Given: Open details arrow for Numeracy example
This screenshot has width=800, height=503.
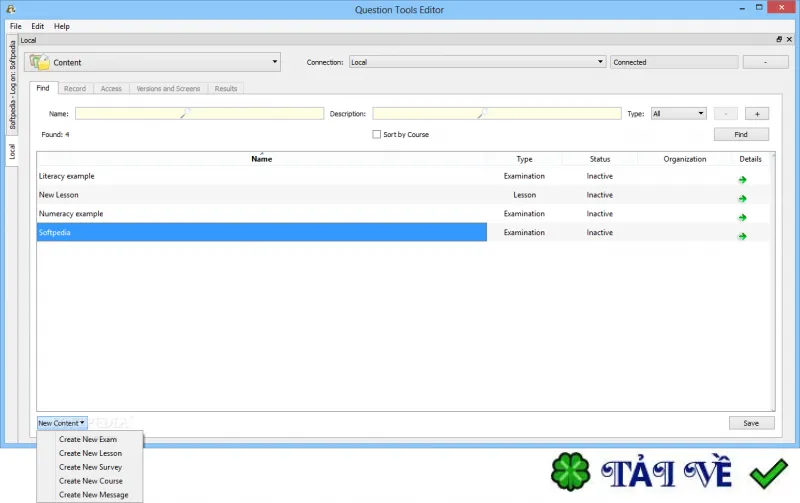Looking at the screenshot, I should 742,217.
